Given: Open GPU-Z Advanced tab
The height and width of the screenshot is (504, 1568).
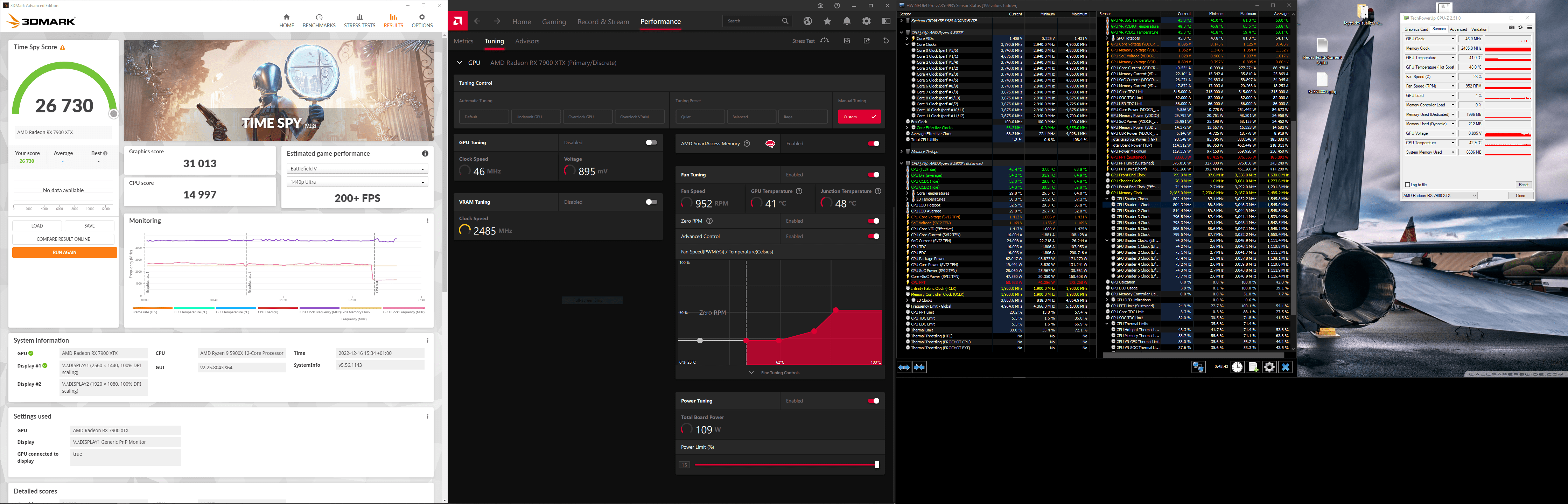Looking at the screenshot, I should (1458, 29).
